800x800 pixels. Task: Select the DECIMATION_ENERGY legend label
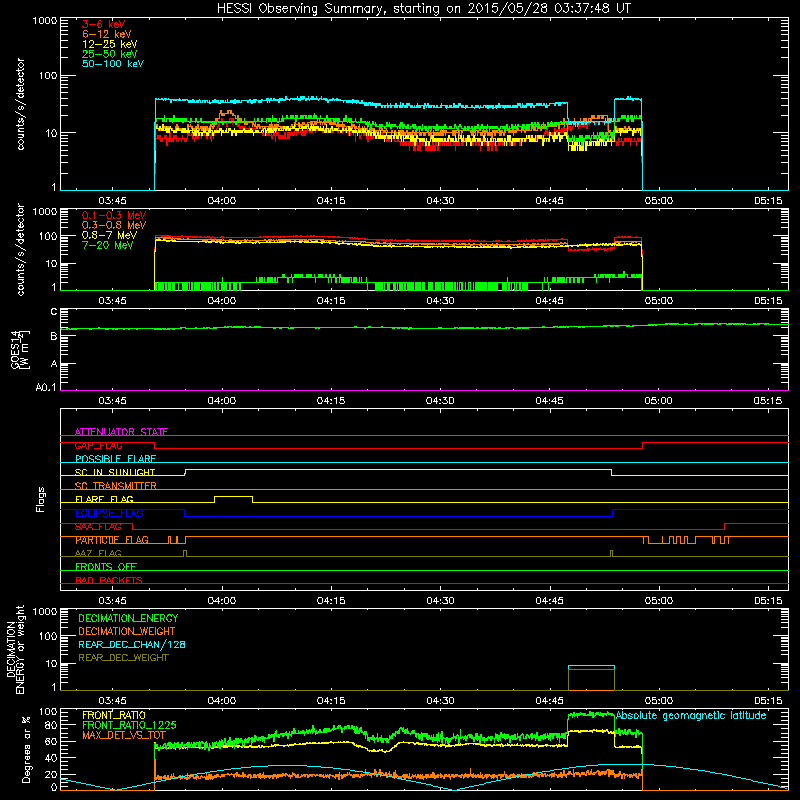[x=128, y=618]
